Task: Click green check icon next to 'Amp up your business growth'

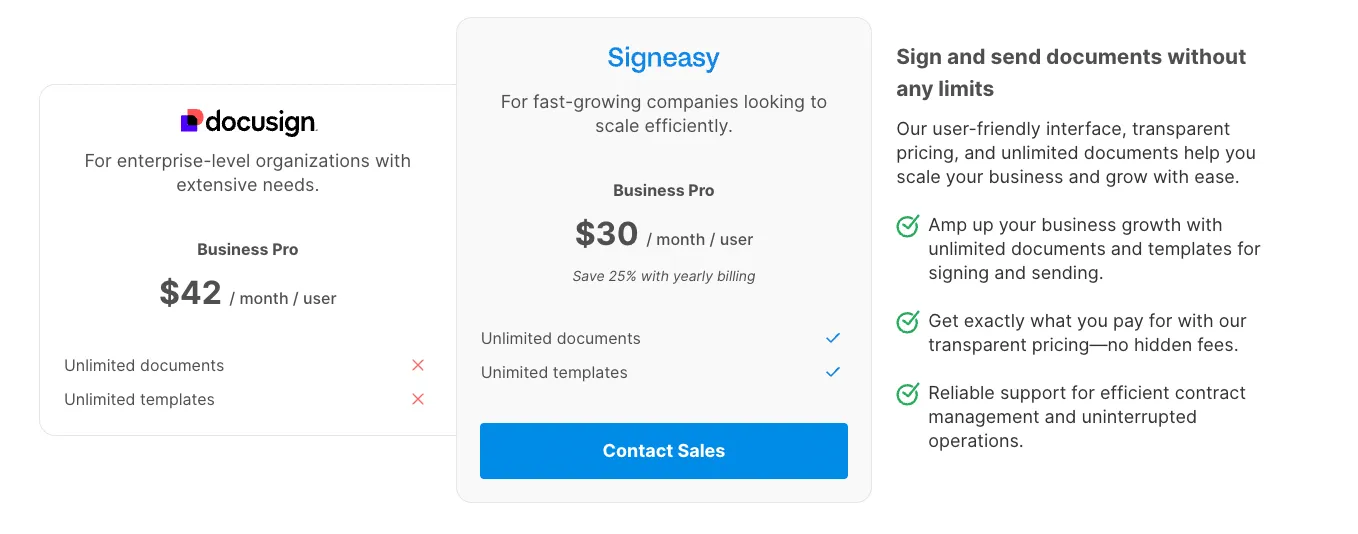Action: point(908,226)
